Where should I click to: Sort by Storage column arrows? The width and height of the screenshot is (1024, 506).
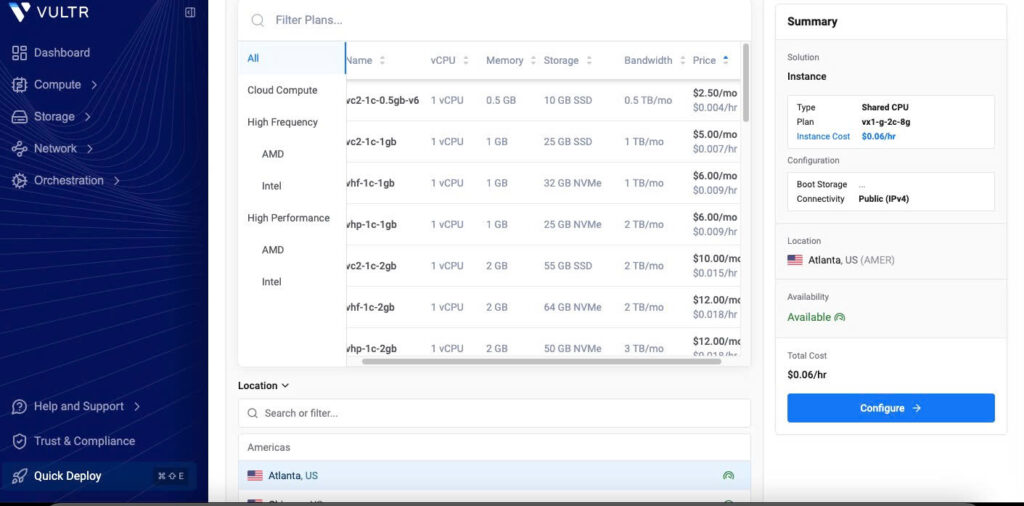(589, 61)
